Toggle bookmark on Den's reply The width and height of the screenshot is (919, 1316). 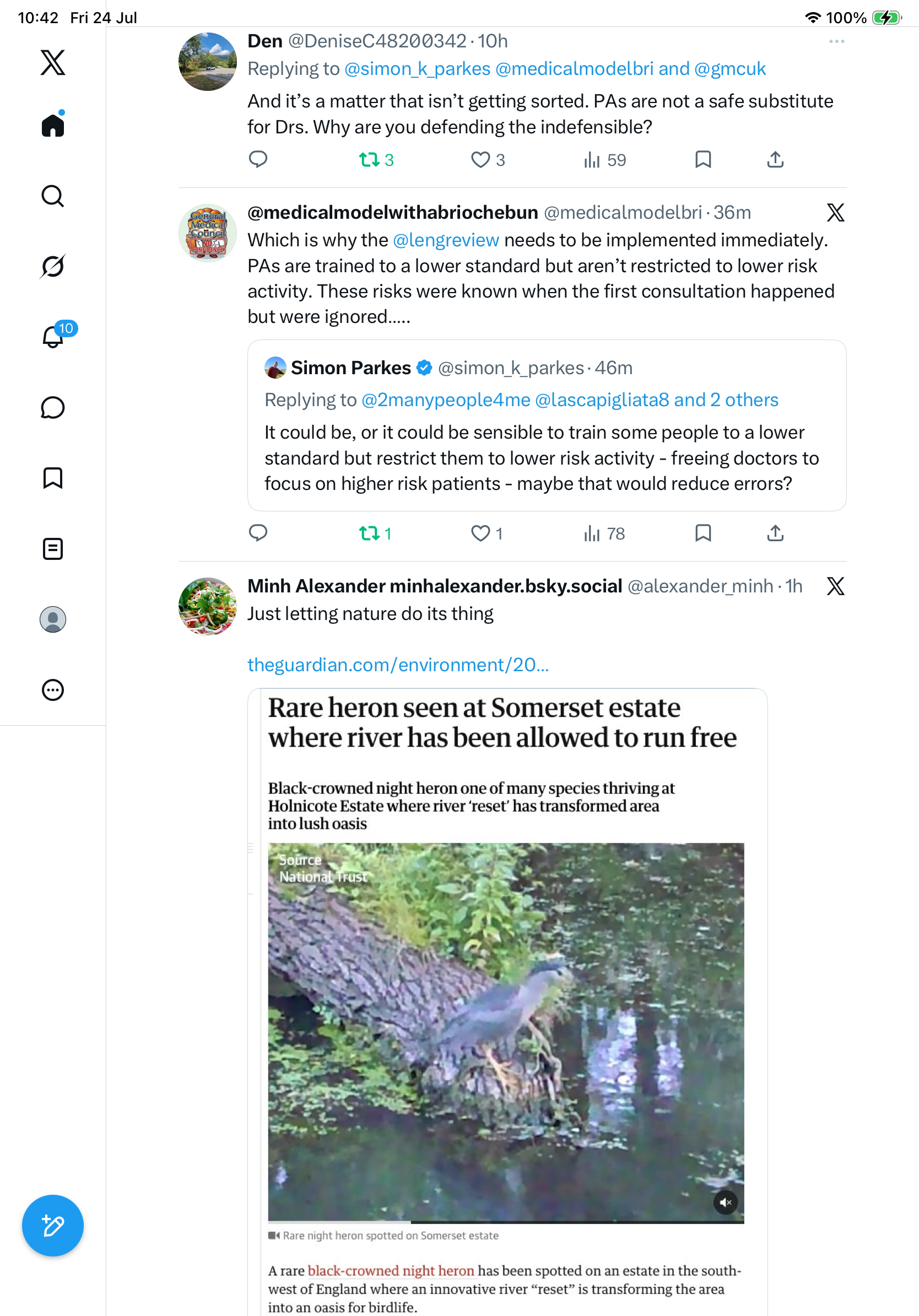point(703,159)
